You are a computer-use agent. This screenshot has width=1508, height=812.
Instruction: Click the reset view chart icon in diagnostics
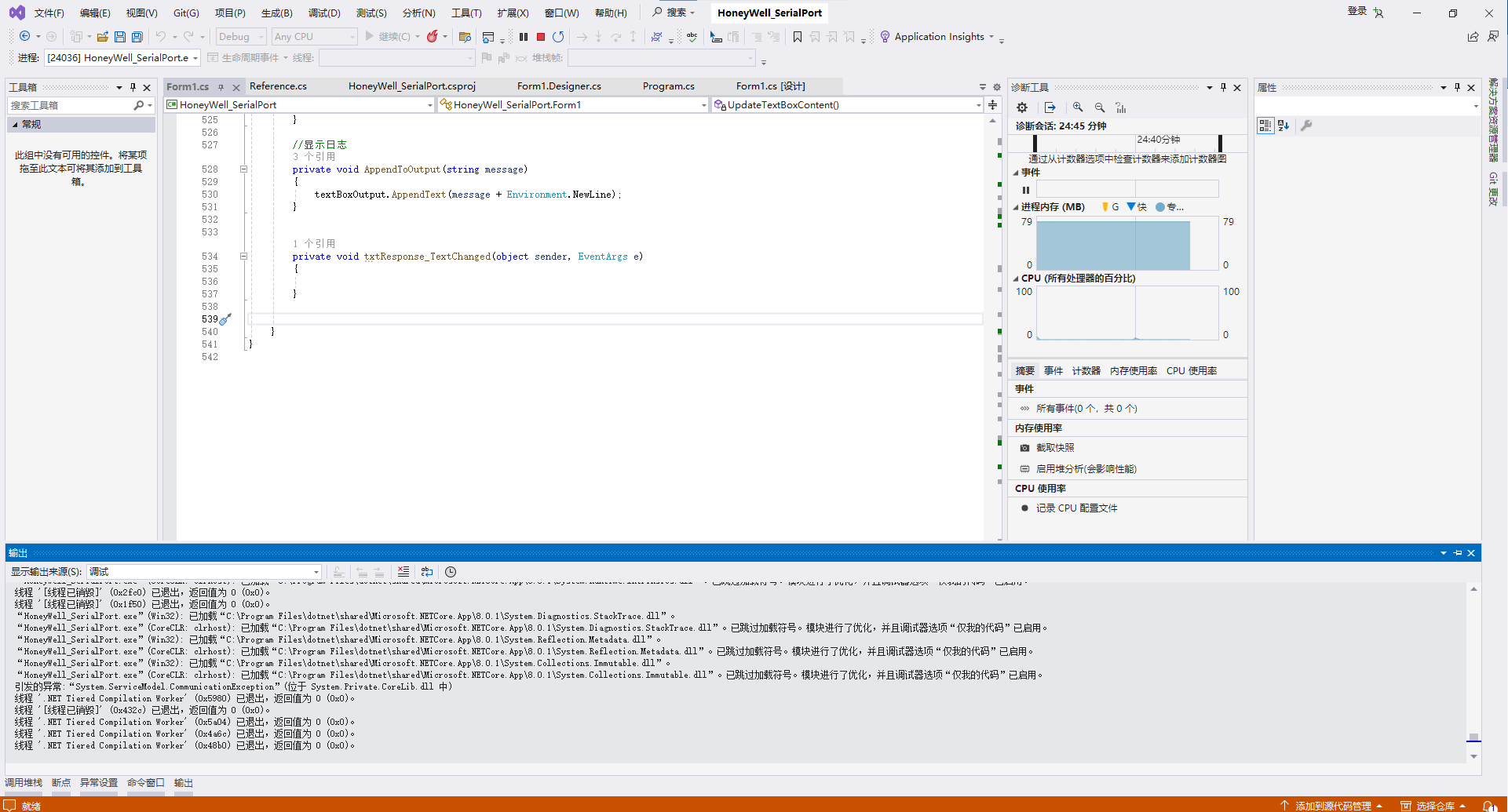(x=1121, y=107)
